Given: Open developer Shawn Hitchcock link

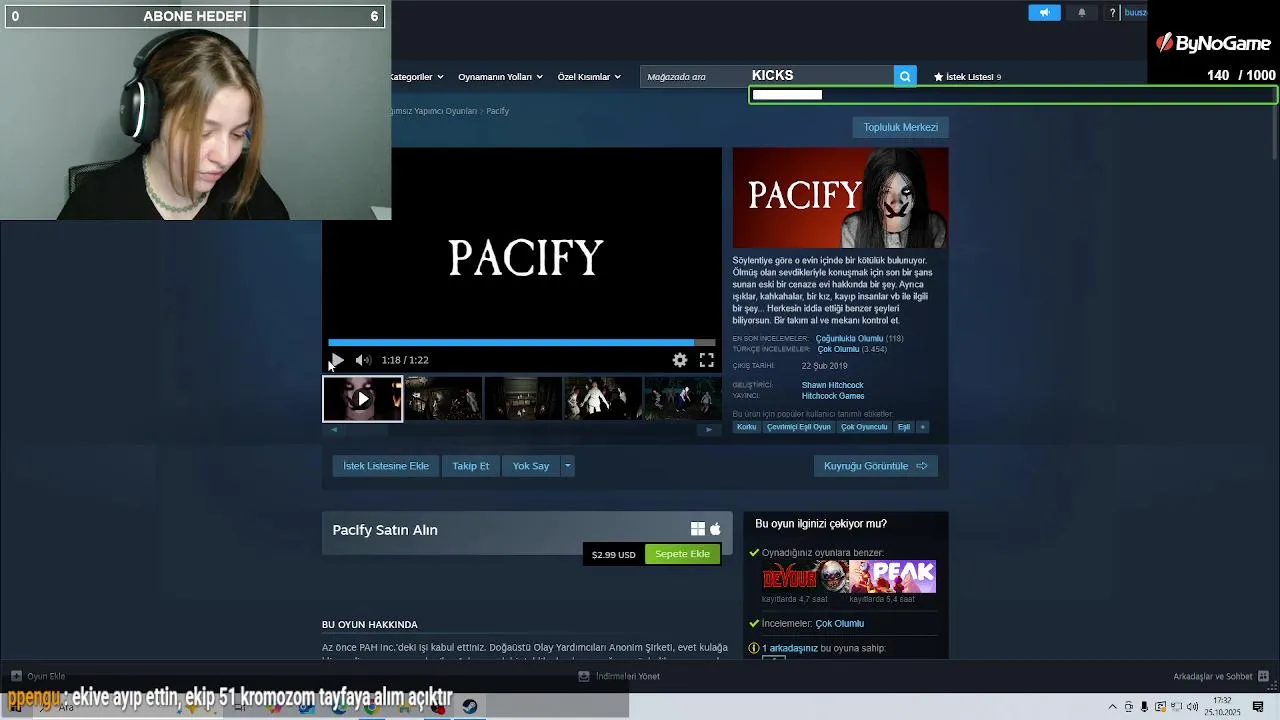Looking at the screenshot, I should pos(832,385).
